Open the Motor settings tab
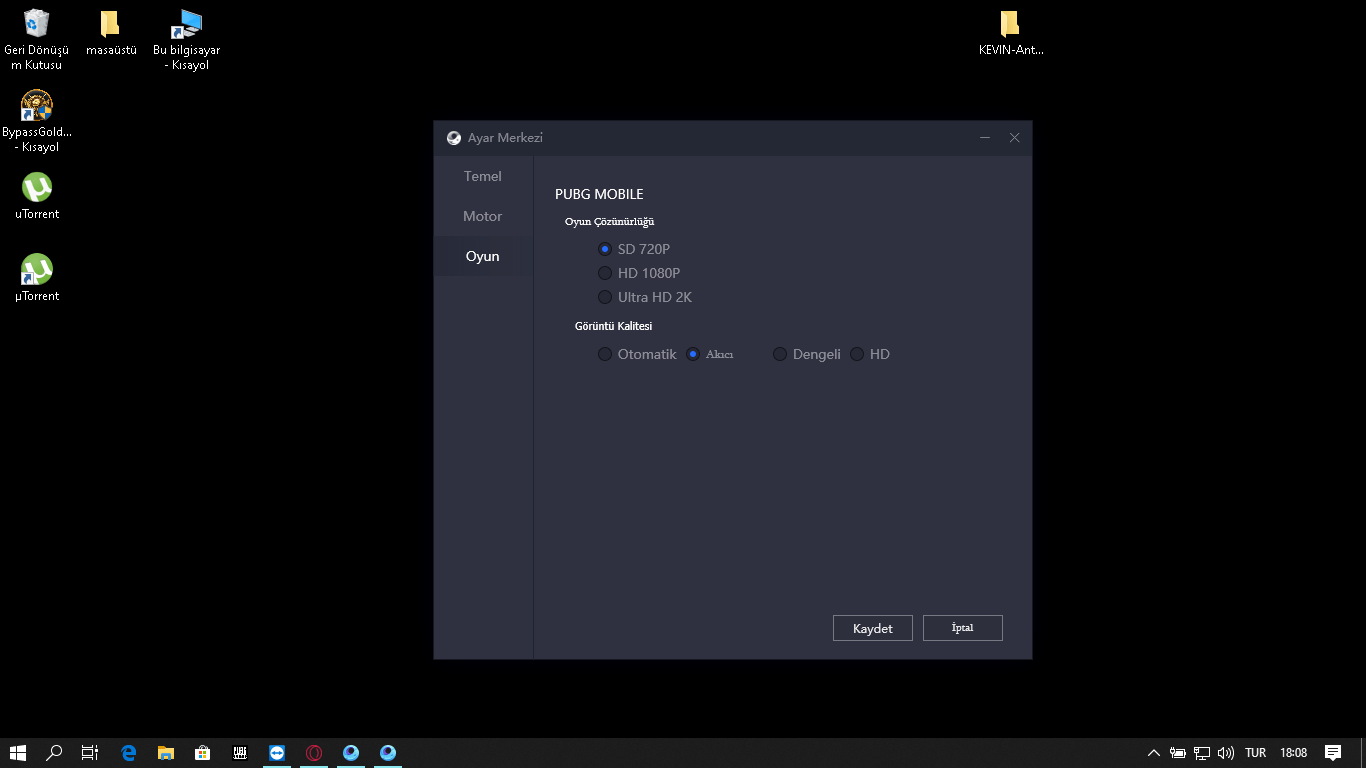 point(483,216)
